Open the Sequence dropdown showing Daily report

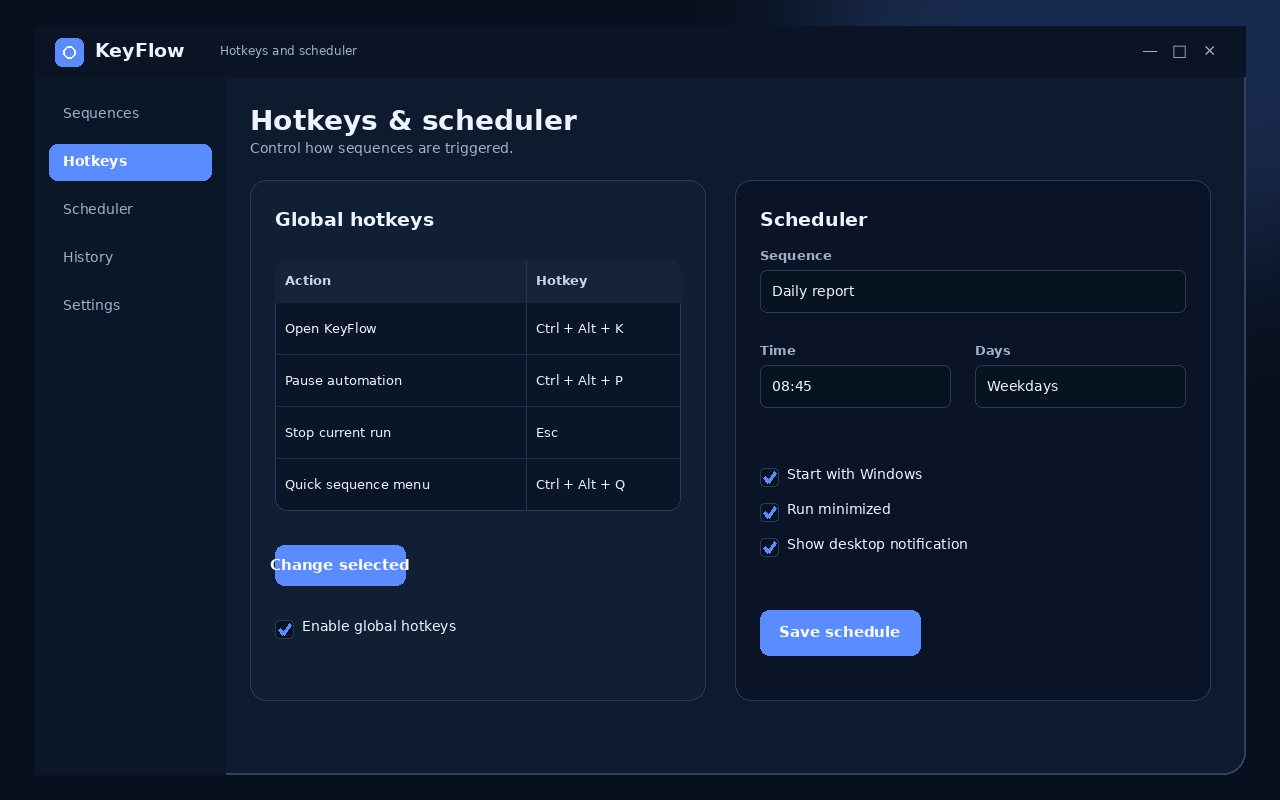pyautogui.click(x=973, y=291)
